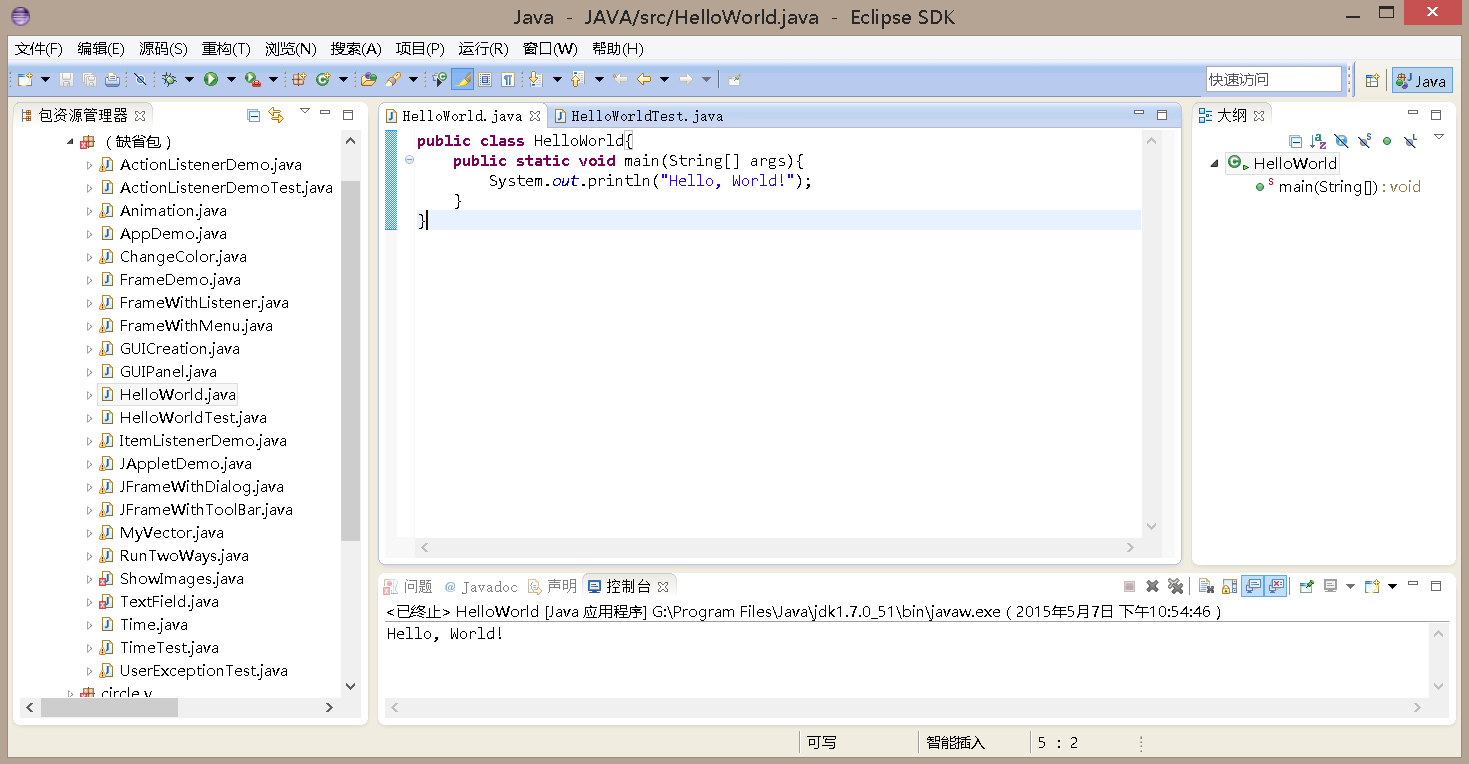Click Clear Console icon
Screen dimensions: 1469x764
click(x=1206, y=586)
